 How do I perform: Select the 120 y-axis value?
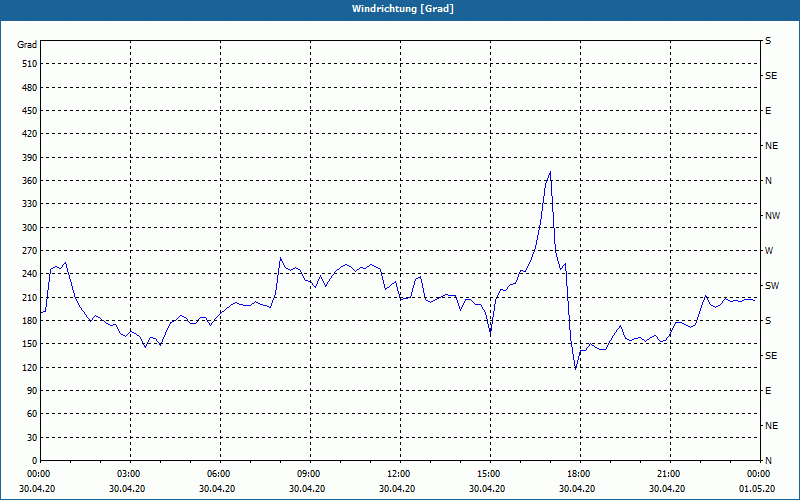[x=30, y=367]
